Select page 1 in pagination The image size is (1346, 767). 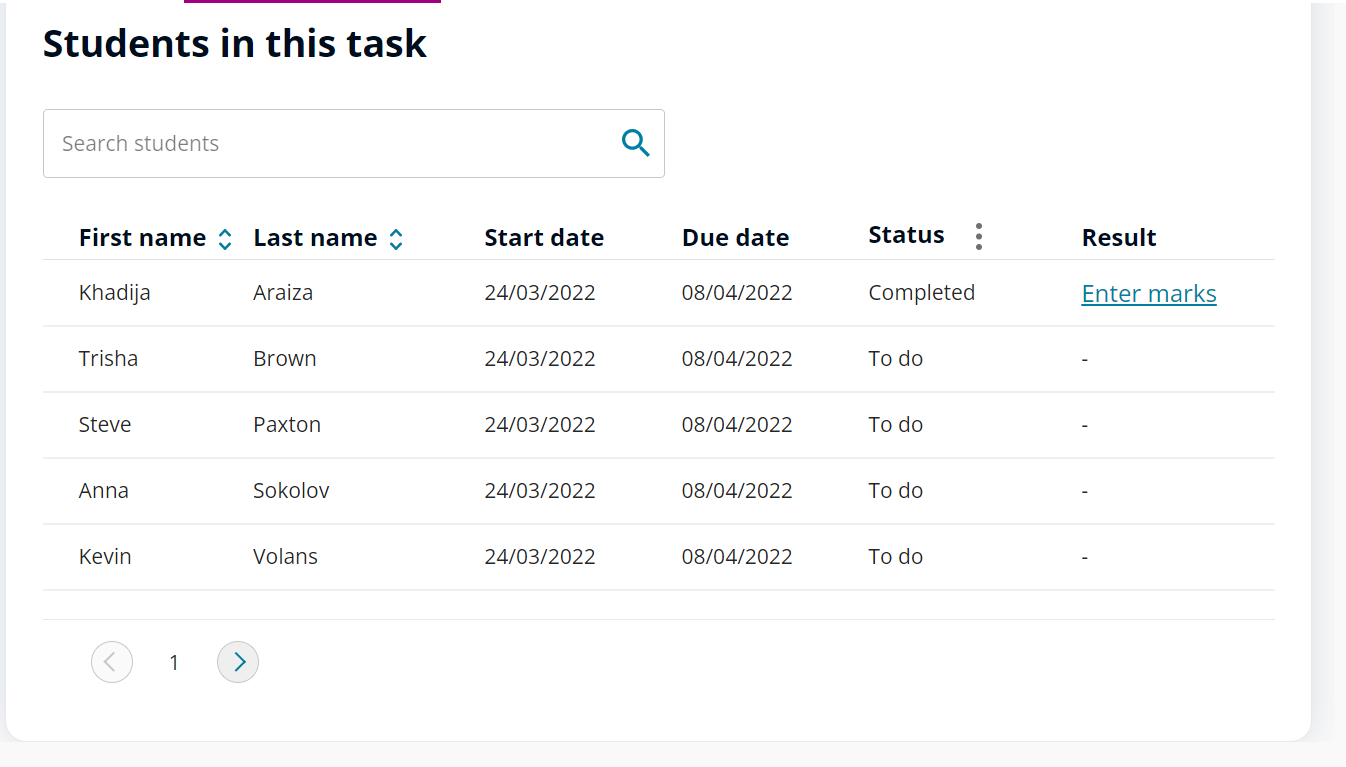point(174,661)
